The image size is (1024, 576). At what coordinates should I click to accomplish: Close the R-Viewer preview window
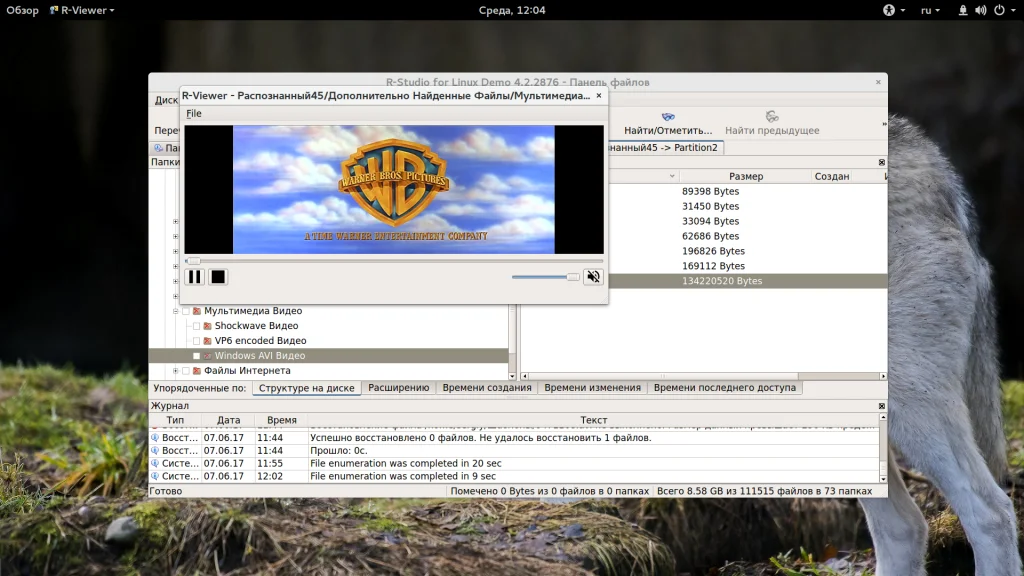pos(599,95)
